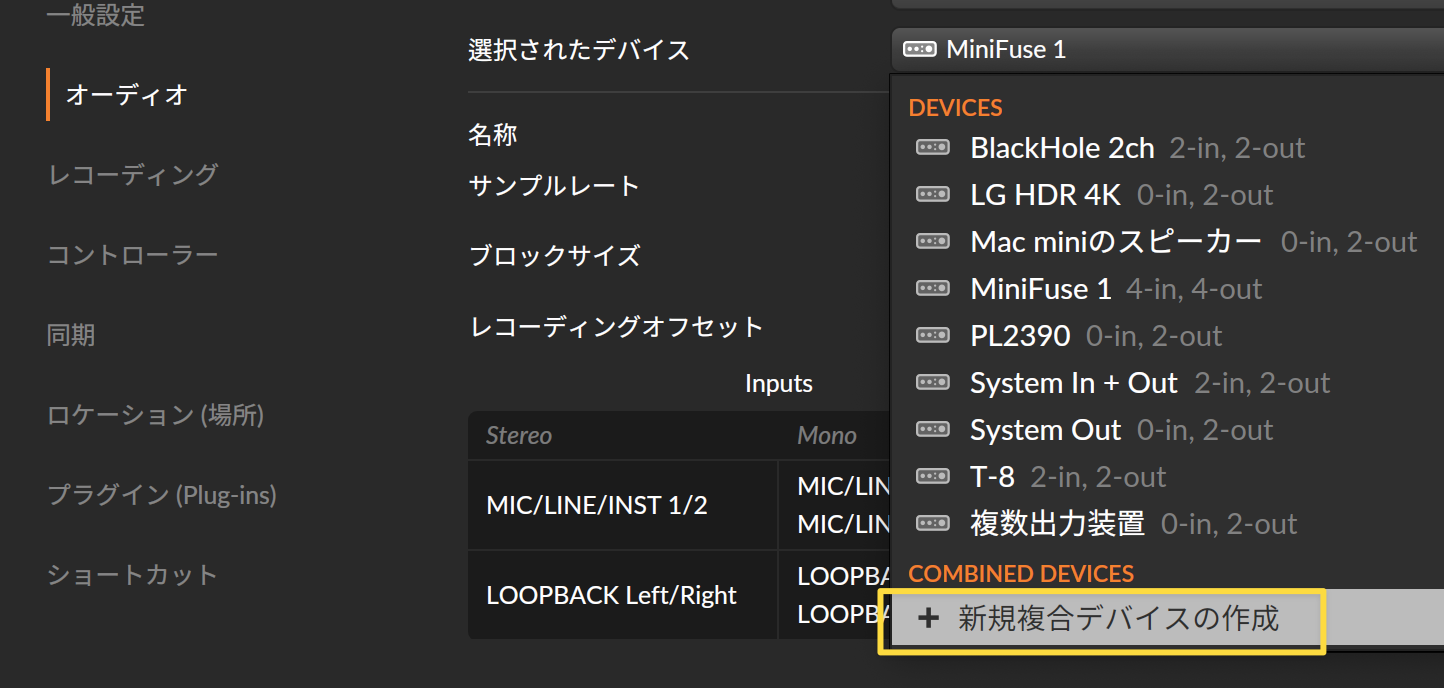Click the device icon beside 複数出力装置
The image size is (1444, 688).
click(933, 524)
